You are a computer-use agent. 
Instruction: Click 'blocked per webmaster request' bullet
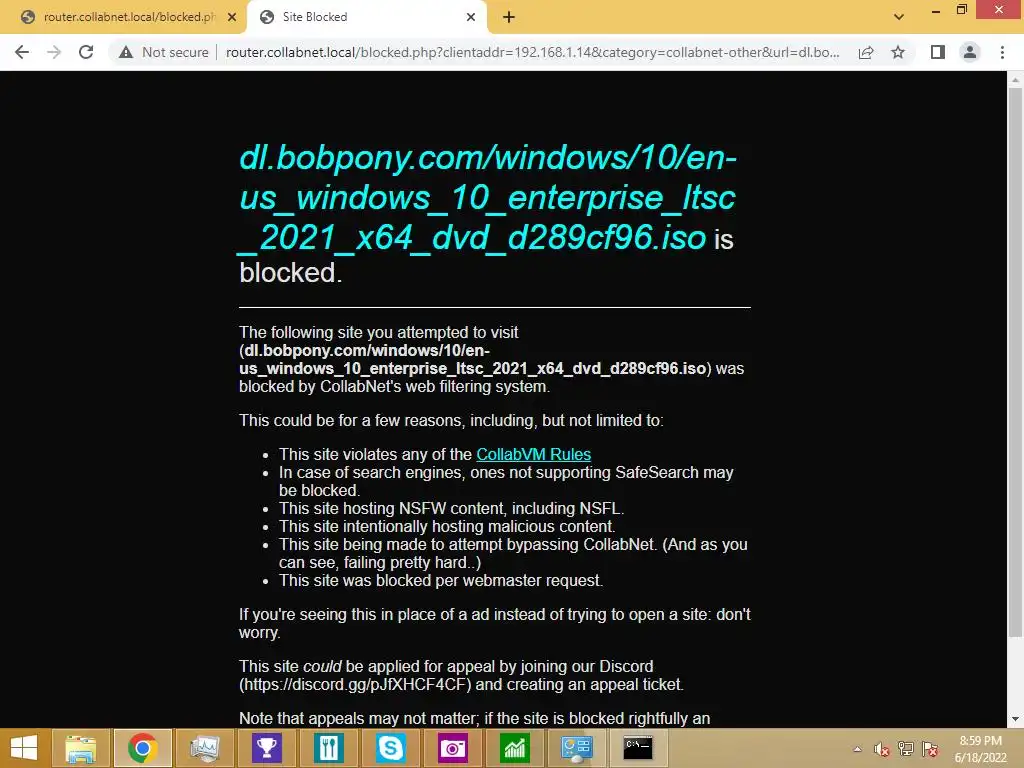click(441, 581)
